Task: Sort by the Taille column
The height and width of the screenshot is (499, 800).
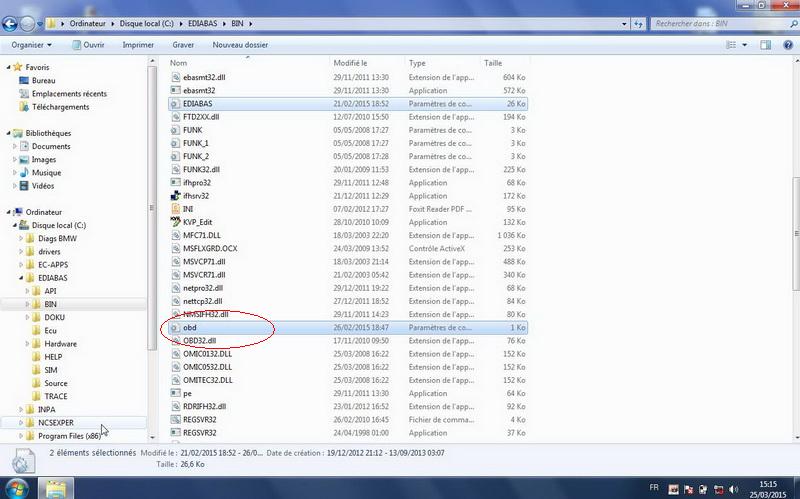Action: 505,63
